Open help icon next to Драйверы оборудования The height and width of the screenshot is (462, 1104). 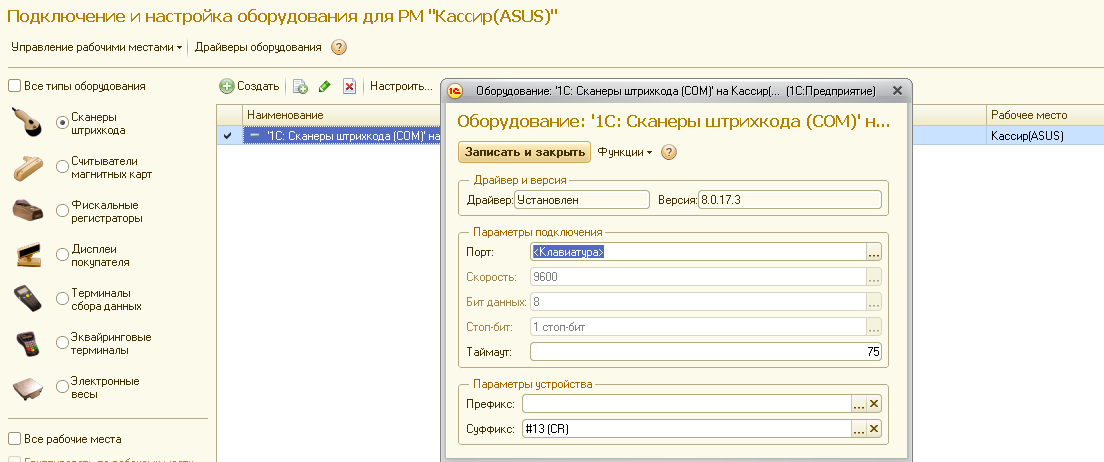click(338, 47)
